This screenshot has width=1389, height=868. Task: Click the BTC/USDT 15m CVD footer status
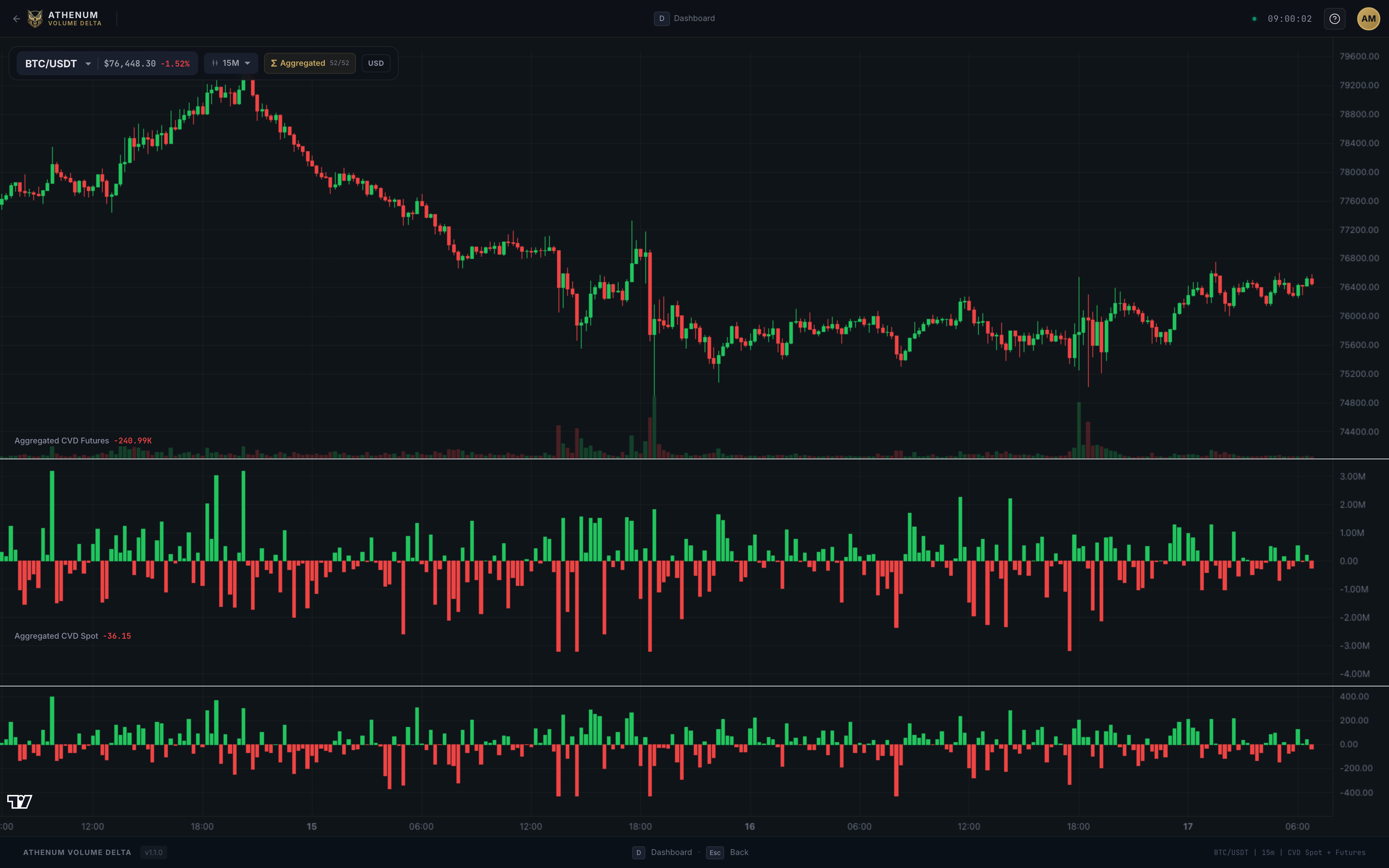click(1290, 852)
